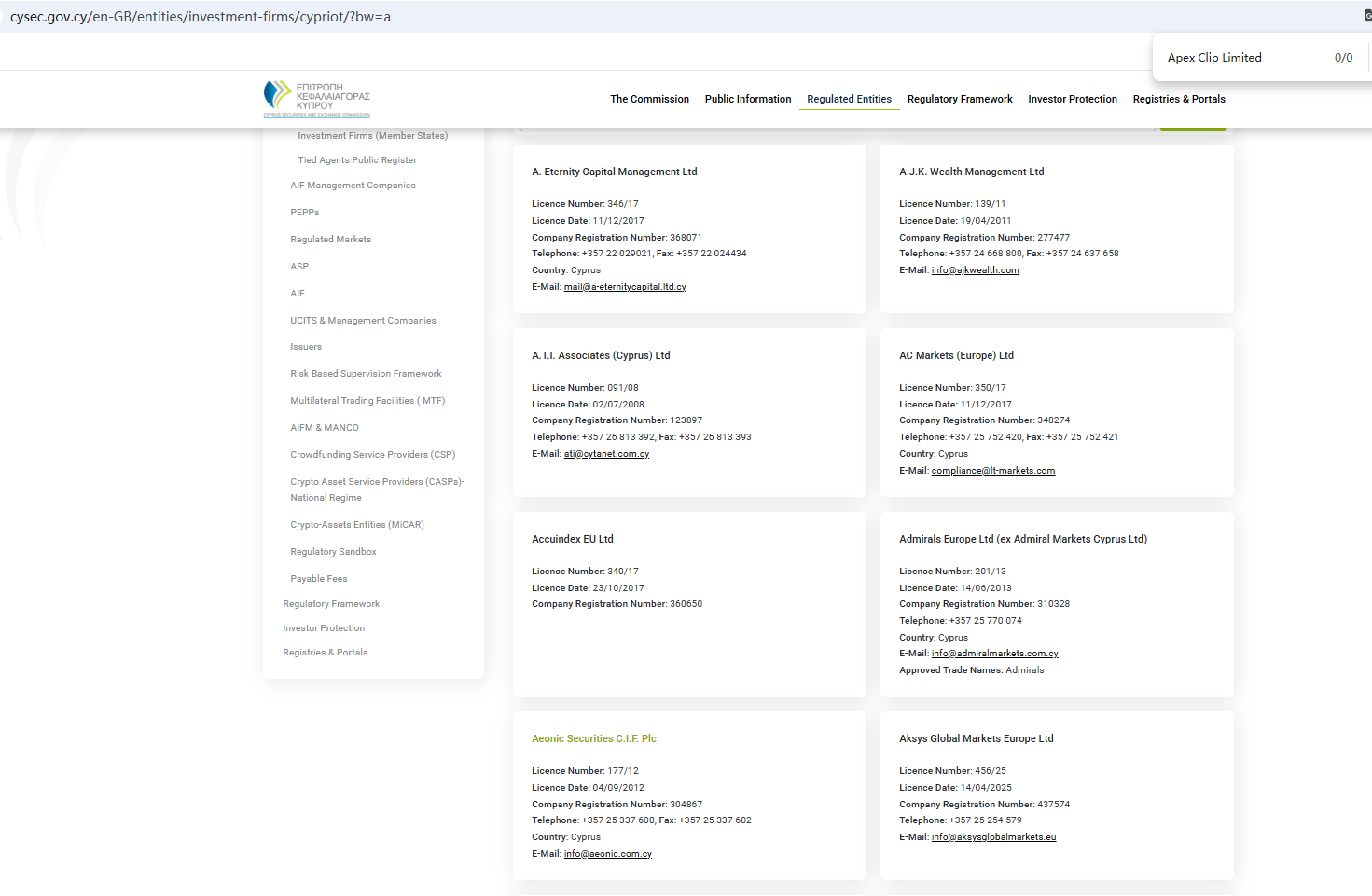Screen dimensions: 1372x896
Task: Open the Public Information menu
Action: point(747,99)
